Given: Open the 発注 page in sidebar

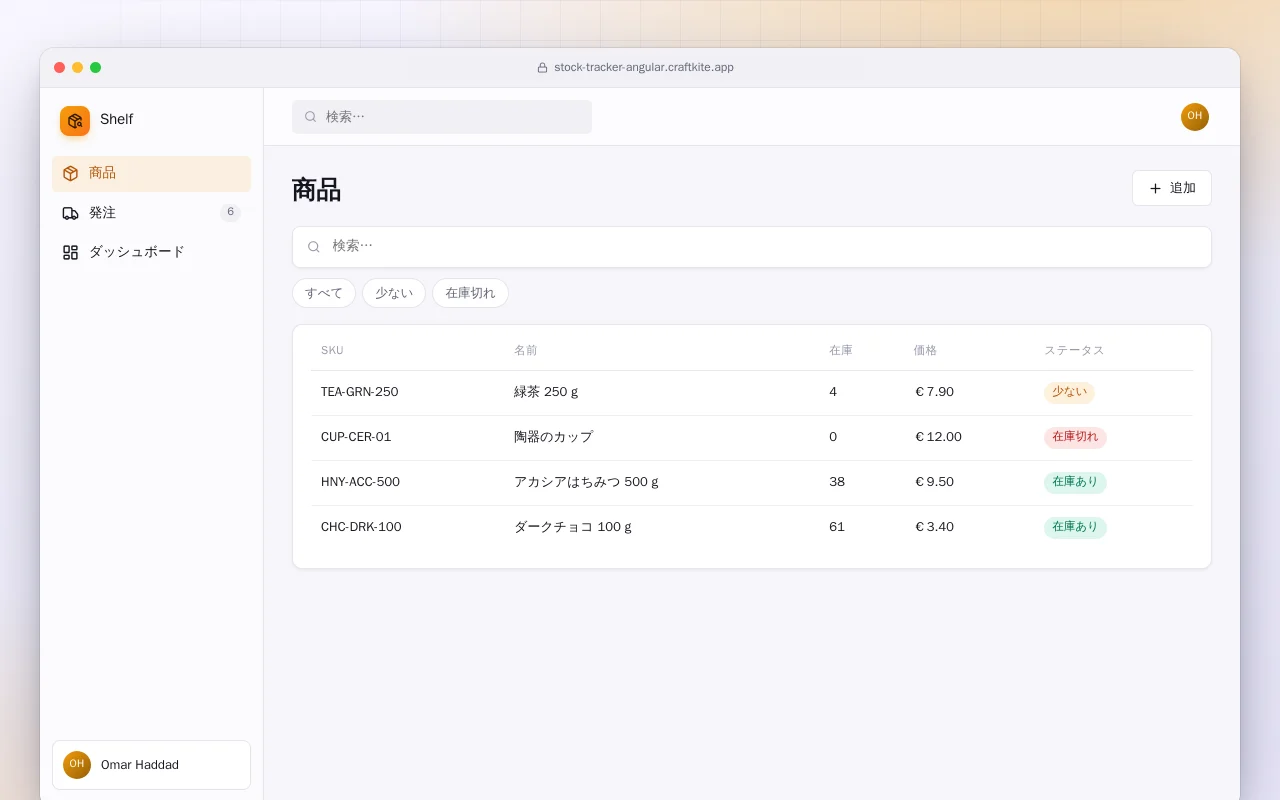Looking at the screenshot, I should pyautogui.click(x=151, y=213).
